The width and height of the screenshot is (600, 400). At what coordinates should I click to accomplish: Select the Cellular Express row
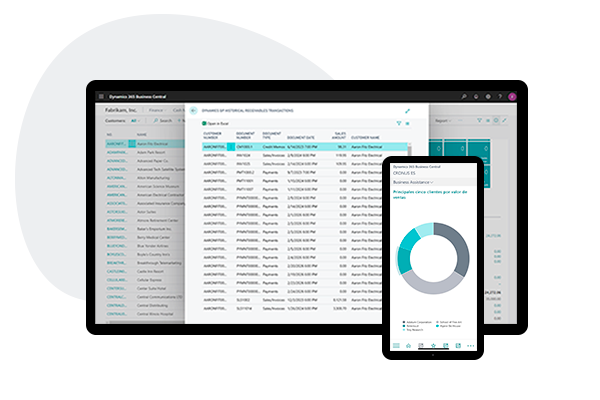click(x=145, y=280)
